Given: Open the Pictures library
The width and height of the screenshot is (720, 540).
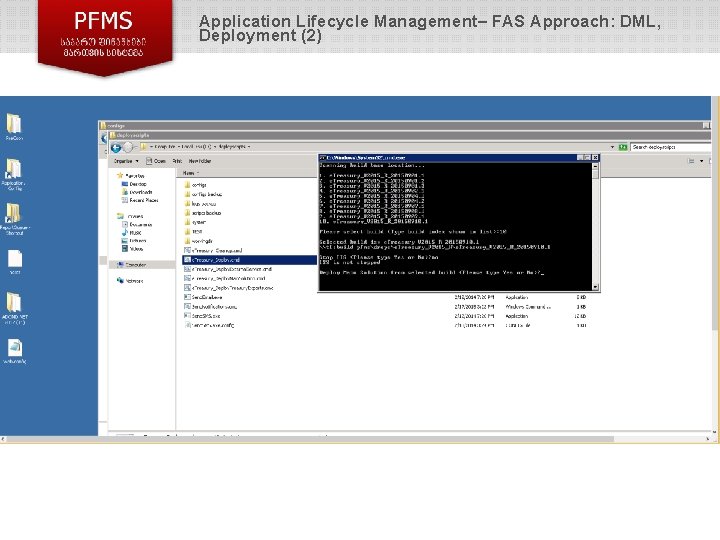Looking at the screenshot, I should (134, 241).
